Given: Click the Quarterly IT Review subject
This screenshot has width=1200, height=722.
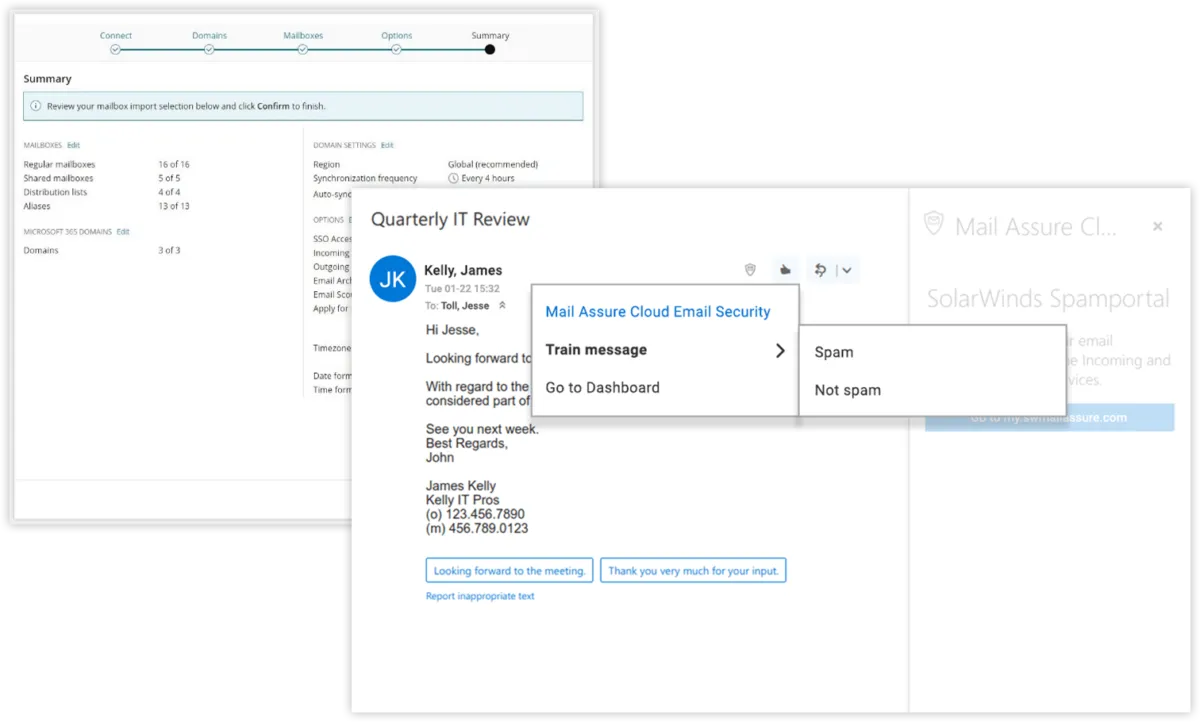Looking at the screenshot, I should 450,220.
